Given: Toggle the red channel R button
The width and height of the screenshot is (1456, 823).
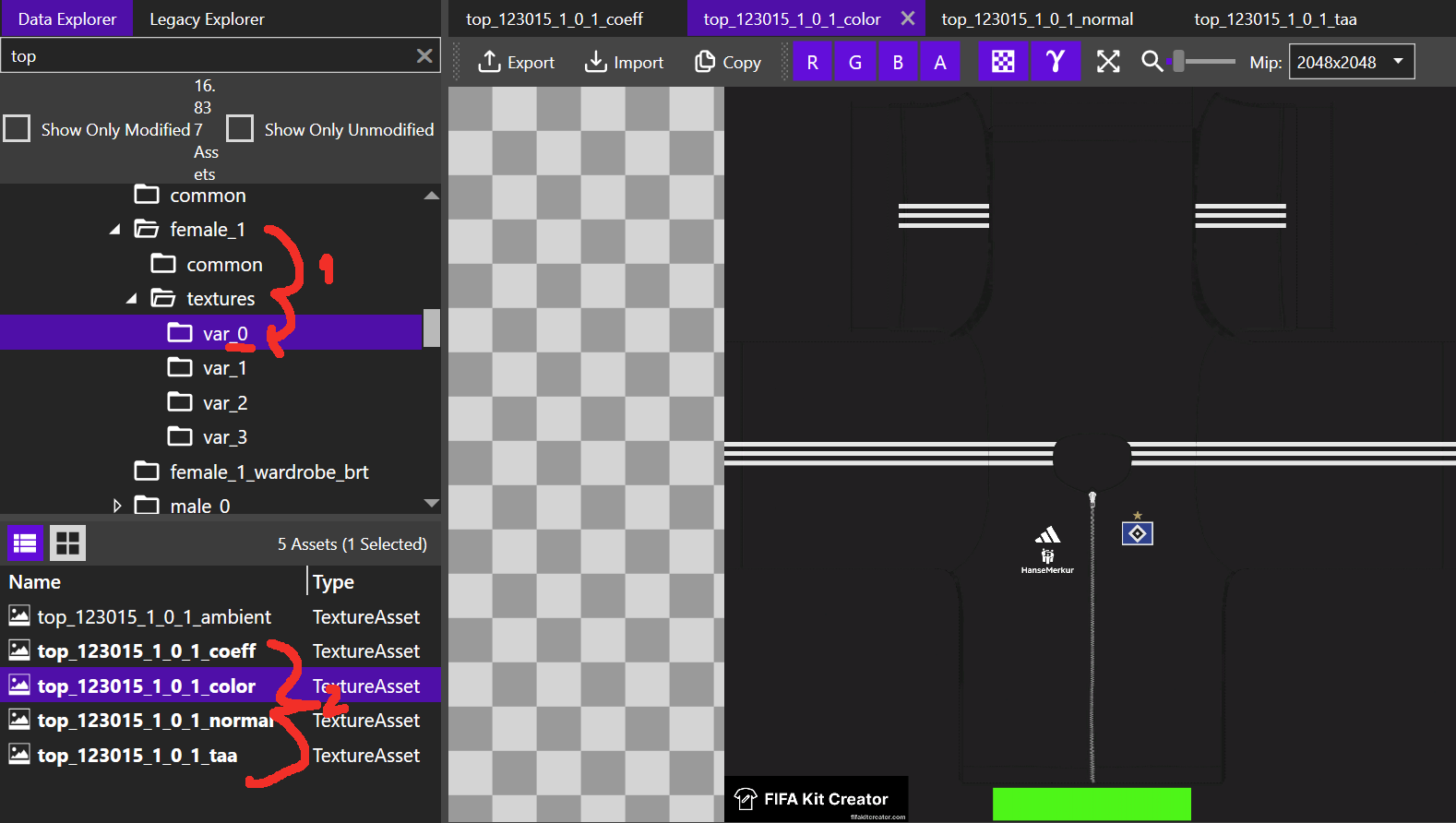Looking at the screenshot, I should tap(812, 63).
